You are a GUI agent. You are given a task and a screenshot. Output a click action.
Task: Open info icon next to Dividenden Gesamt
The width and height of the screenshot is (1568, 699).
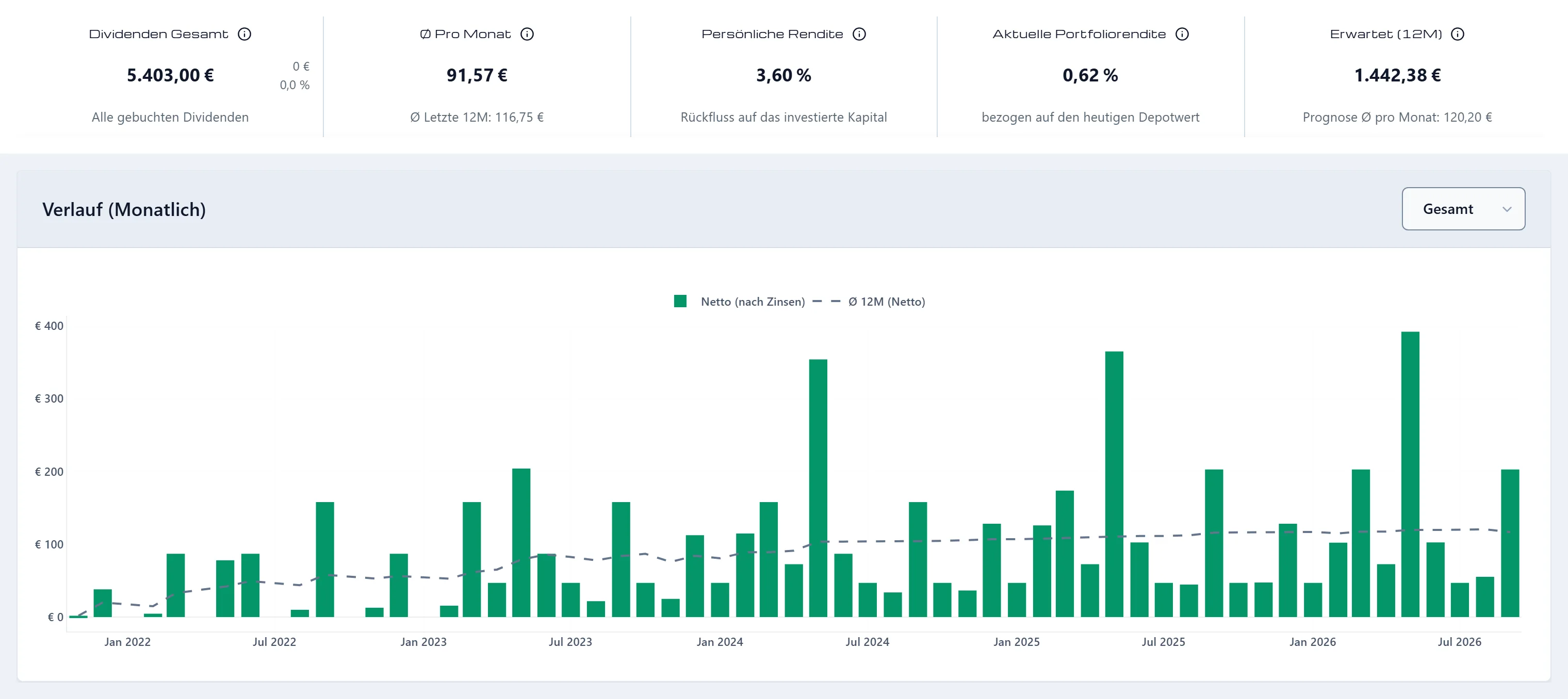tap(244, 34)
